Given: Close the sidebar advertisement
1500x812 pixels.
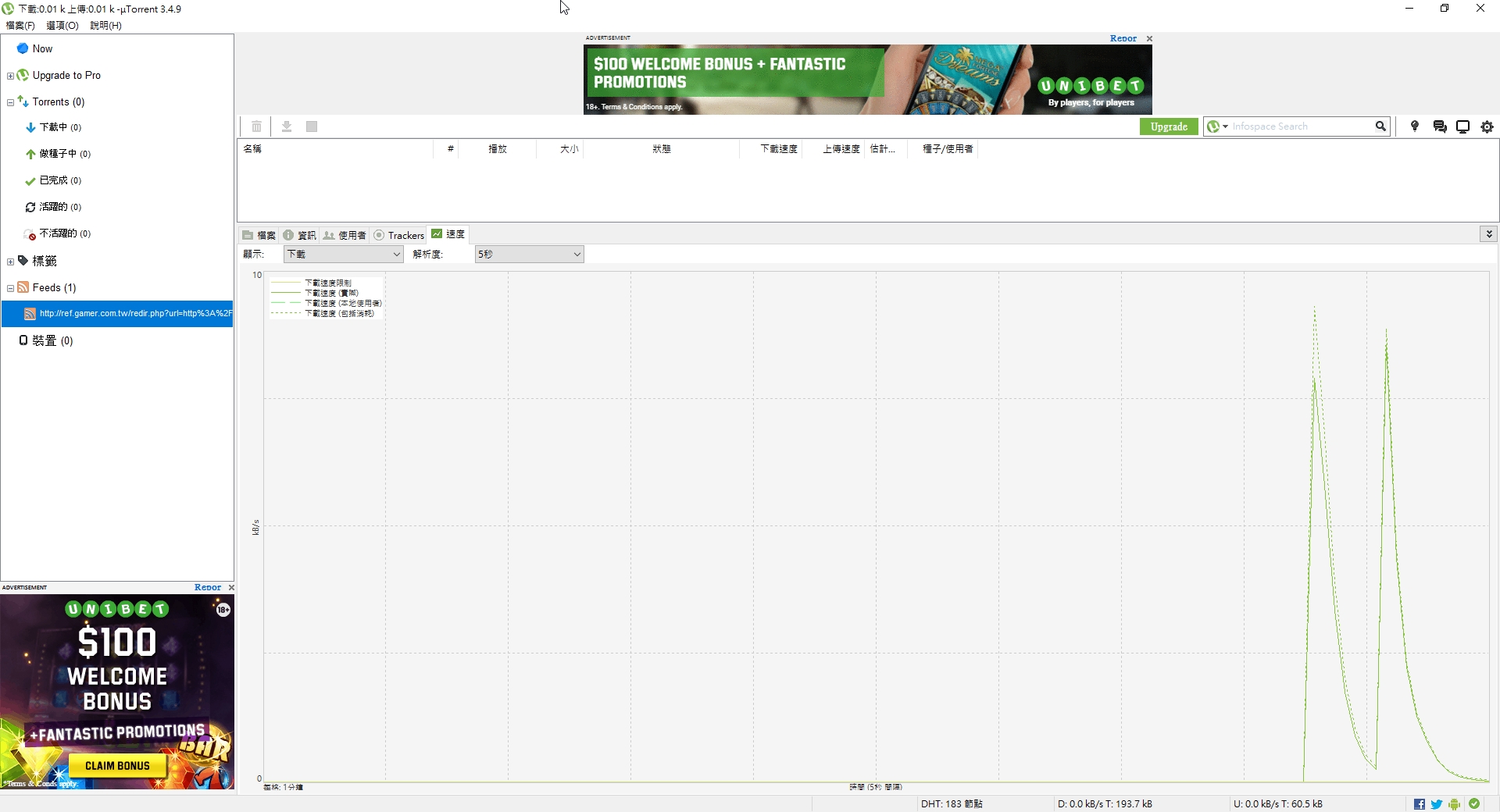Looking at the screenshot, I should point(231,587).
